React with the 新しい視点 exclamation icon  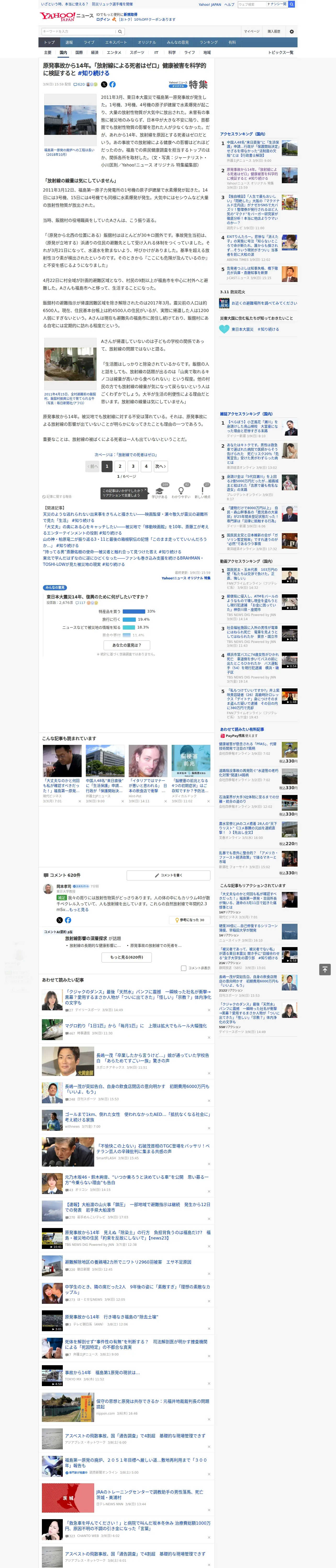point(203,490)
